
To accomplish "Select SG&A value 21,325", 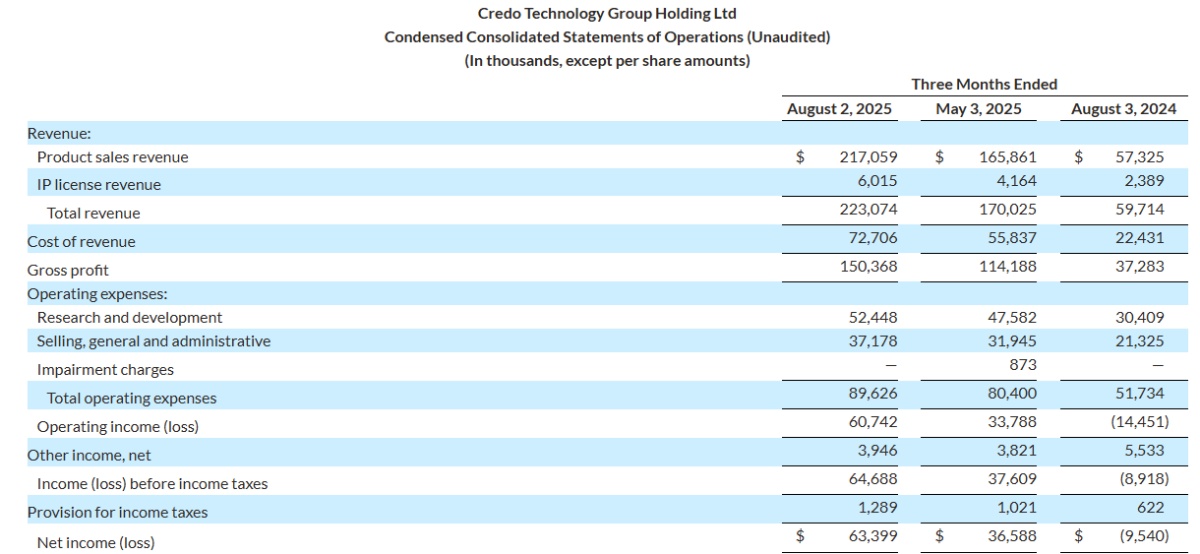I will pos(1141,341).
